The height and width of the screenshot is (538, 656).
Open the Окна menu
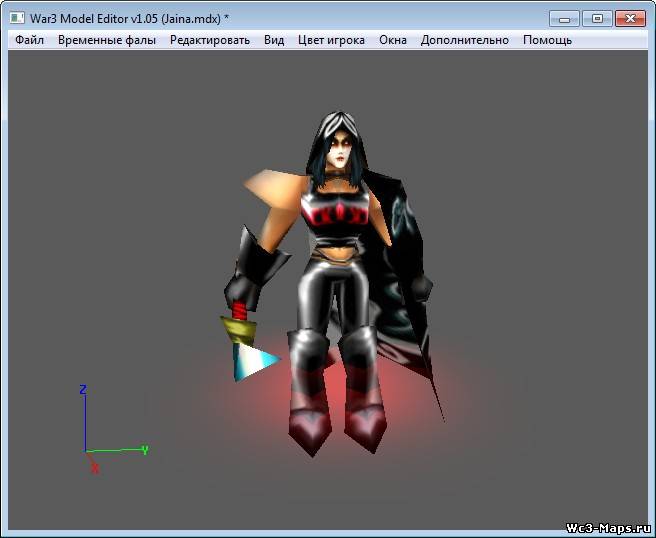tap(393, 40)
